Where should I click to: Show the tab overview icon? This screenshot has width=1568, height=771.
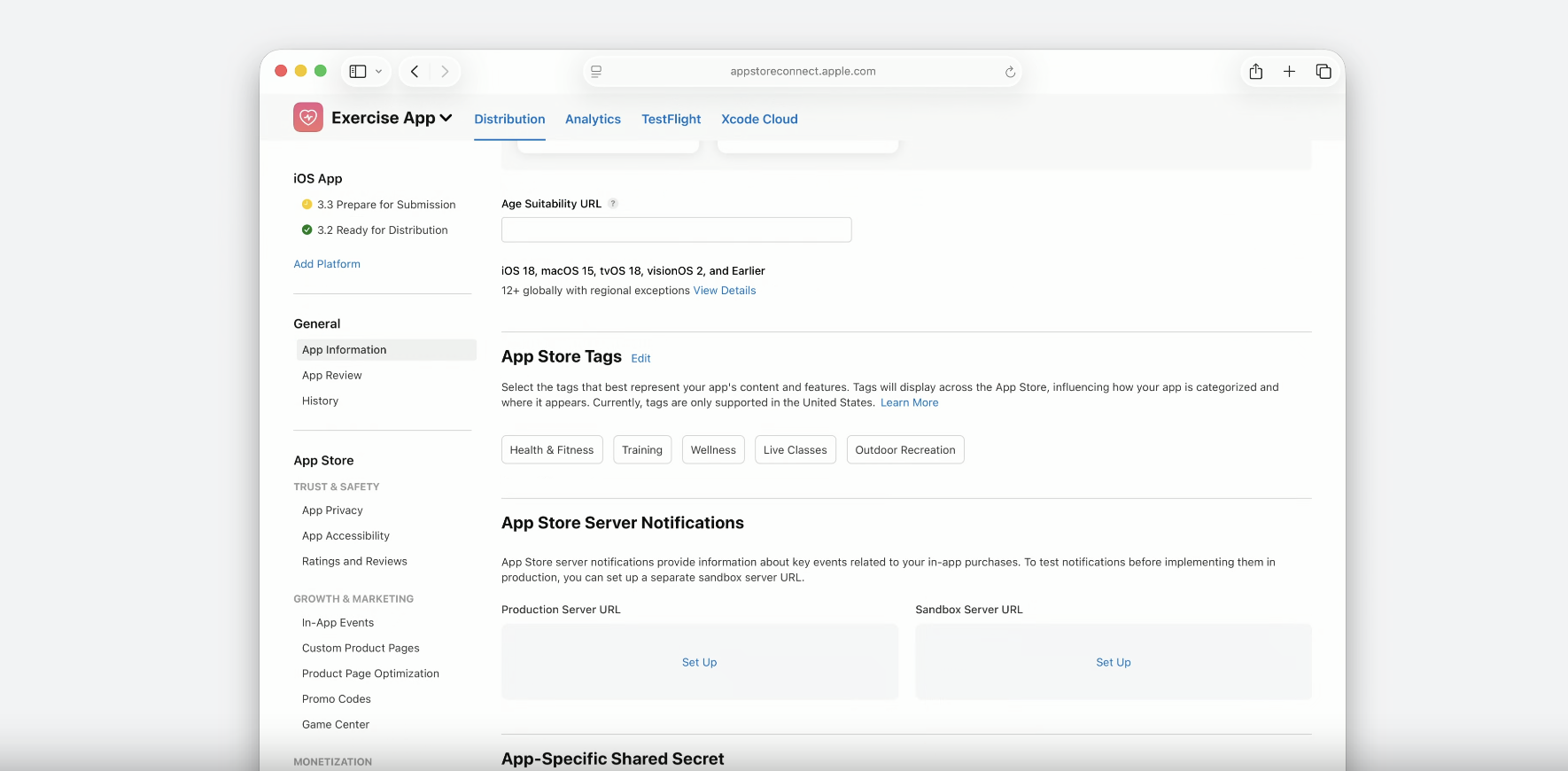coord(1323,72)
